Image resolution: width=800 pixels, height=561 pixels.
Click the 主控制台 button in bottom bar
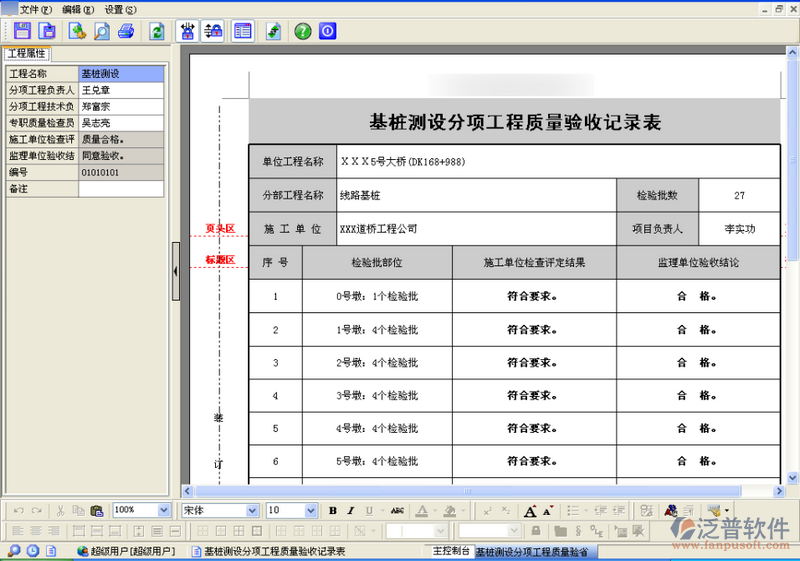(x=450, y=551)
